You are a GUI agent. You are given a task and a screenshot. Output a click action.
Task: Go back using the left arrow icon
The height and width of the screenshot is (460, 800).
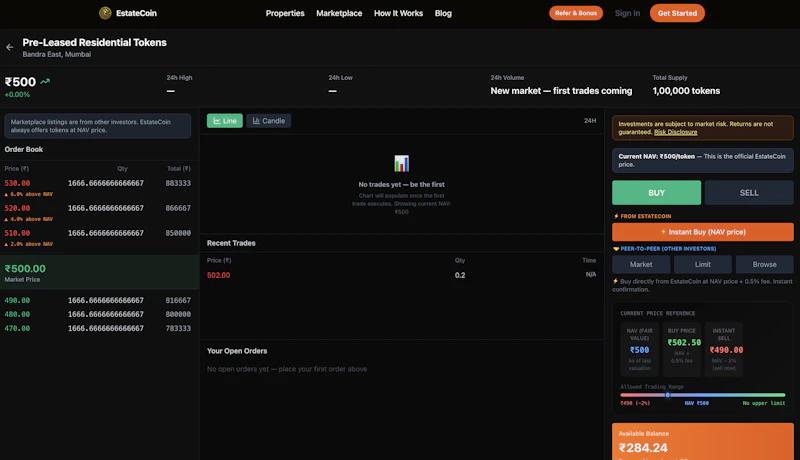tap(10, 47)
